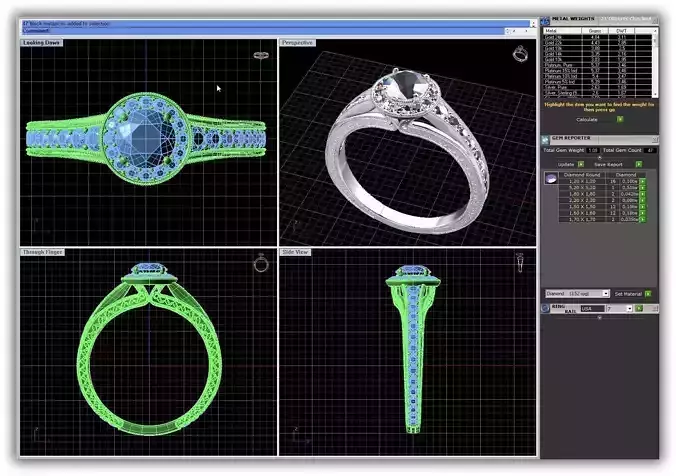The image size is (676, 476).
Task: Click the Diamond Round column header
Action: coord(582,175)
